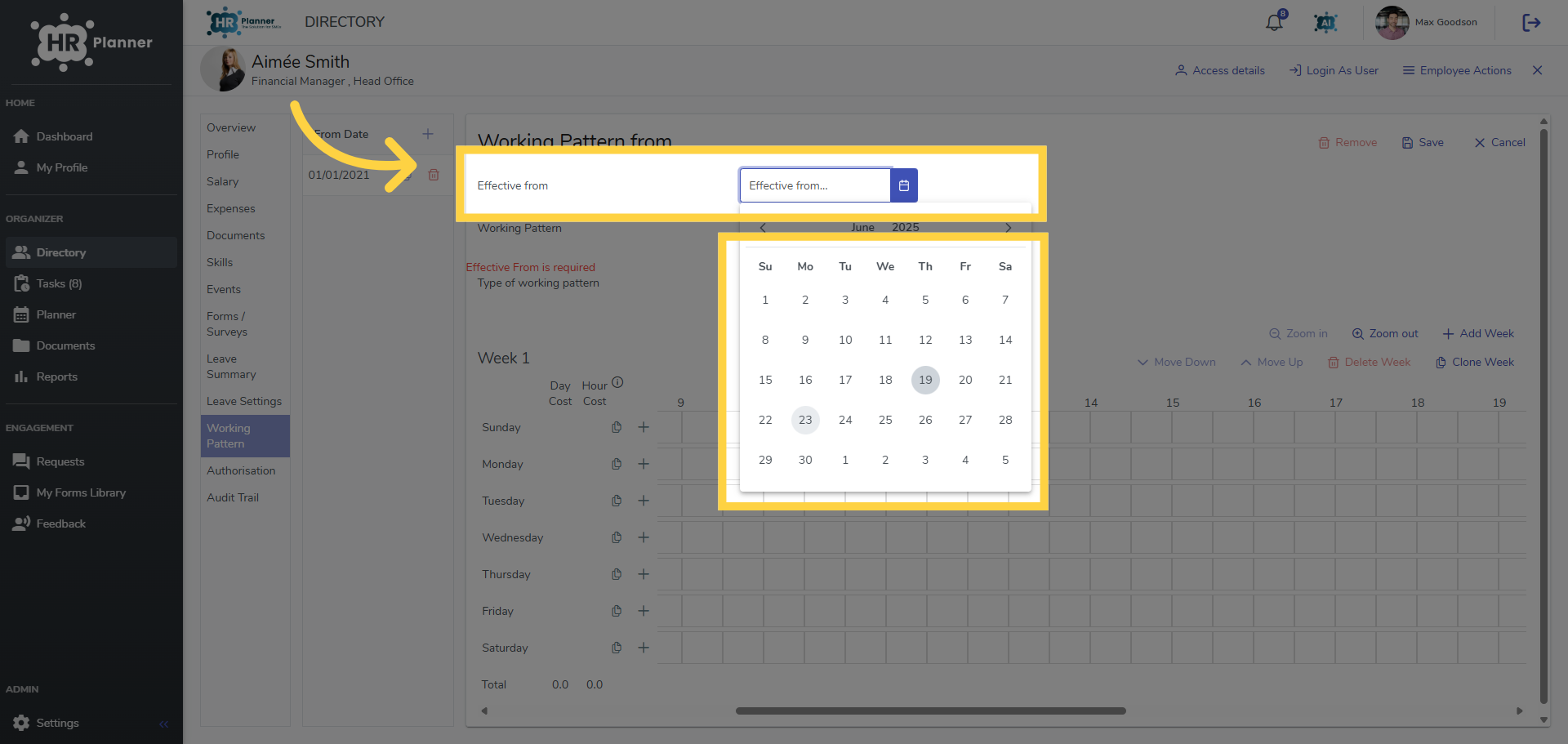Close the employee panel
The width and height of the screenshot is (1568, 744).
1537,70
